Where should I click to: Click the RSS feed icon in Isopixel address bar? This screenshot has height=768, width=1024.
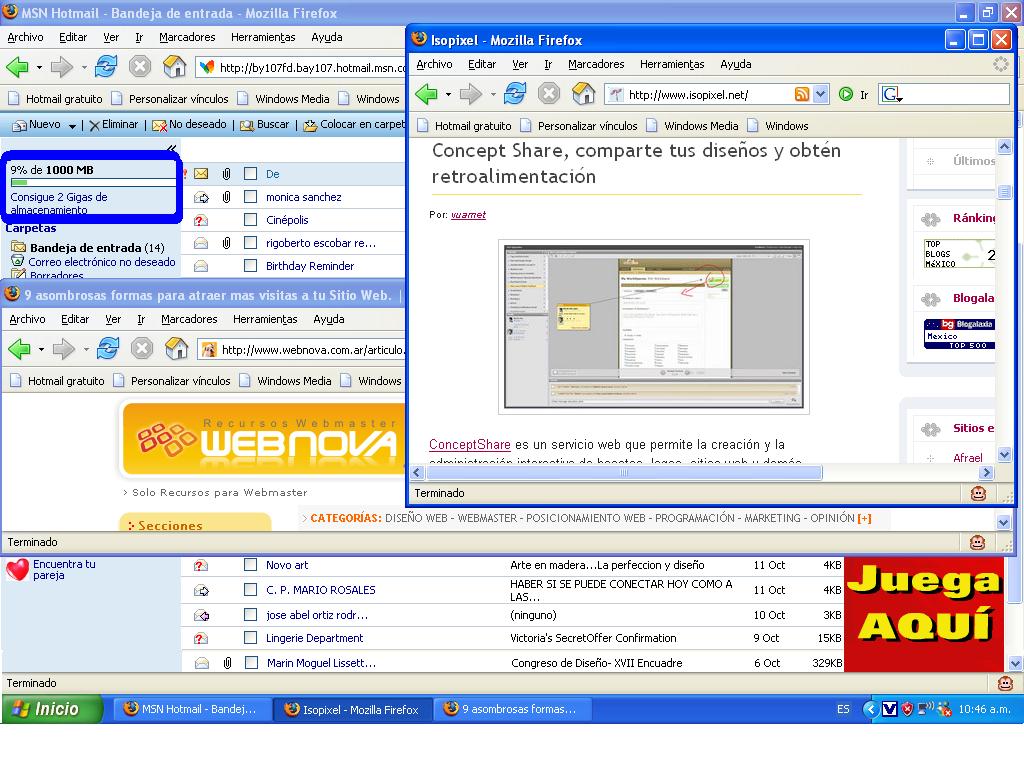802,94
